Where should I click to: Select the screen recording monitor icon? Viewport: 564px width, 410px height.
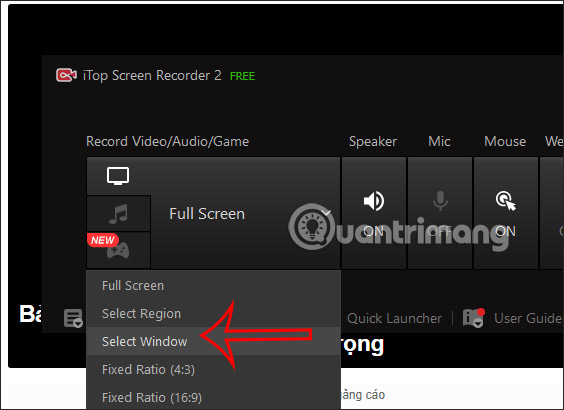[x=118, y=176]
